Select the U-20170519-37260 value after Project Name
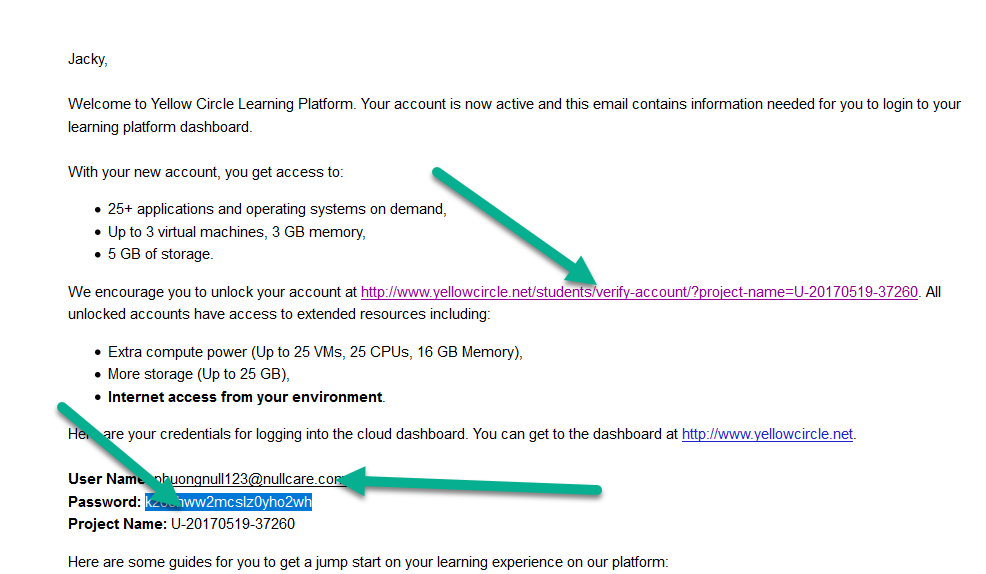 (x=232, y=524)
